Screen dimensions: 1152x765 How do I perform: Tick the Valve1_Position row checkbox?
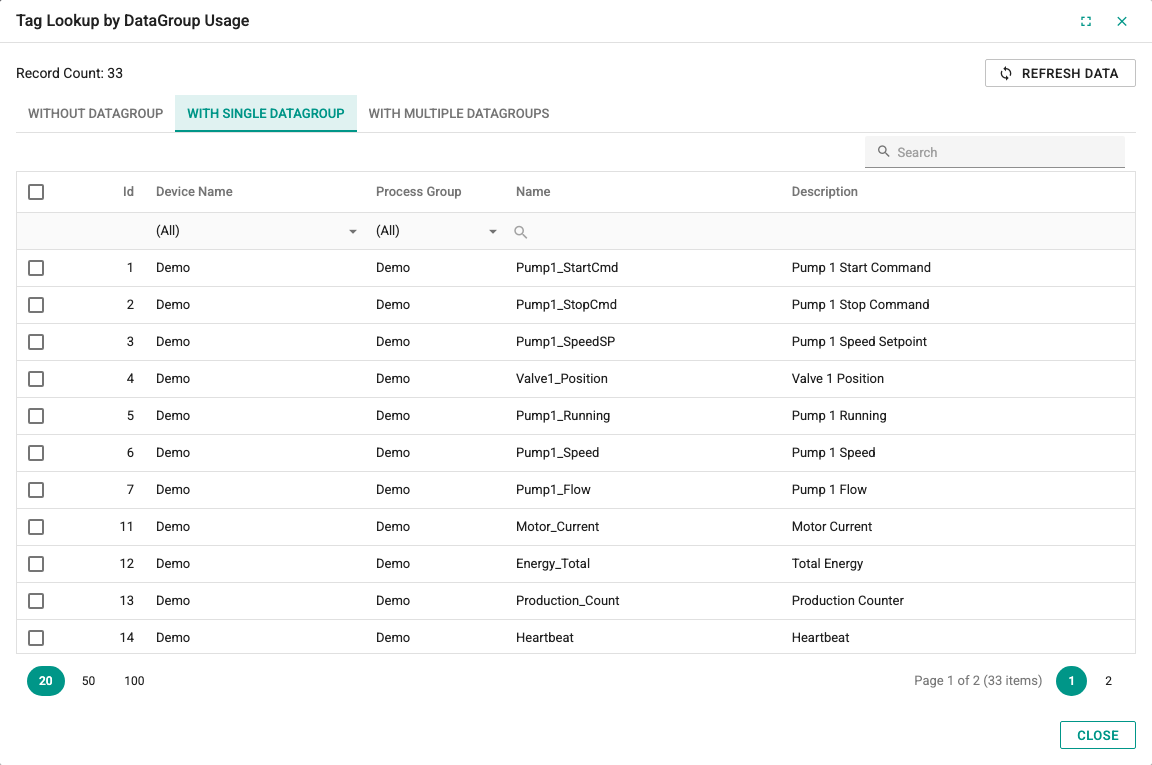(x=36, y=379)
